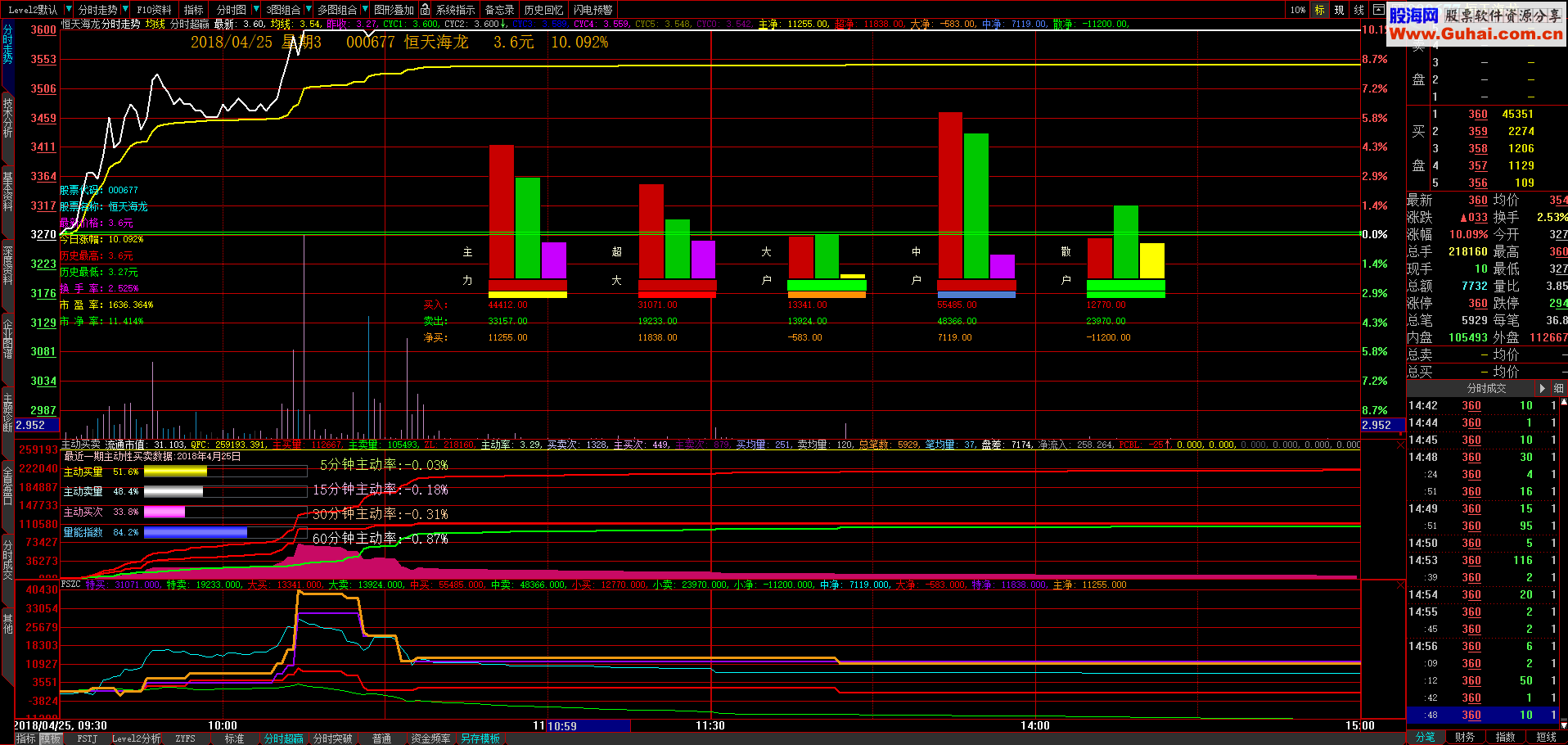Viewport: 1568px width, 745px height.
Task: Select the 分时突破 template tab
Action: click(x=332, y=738)
